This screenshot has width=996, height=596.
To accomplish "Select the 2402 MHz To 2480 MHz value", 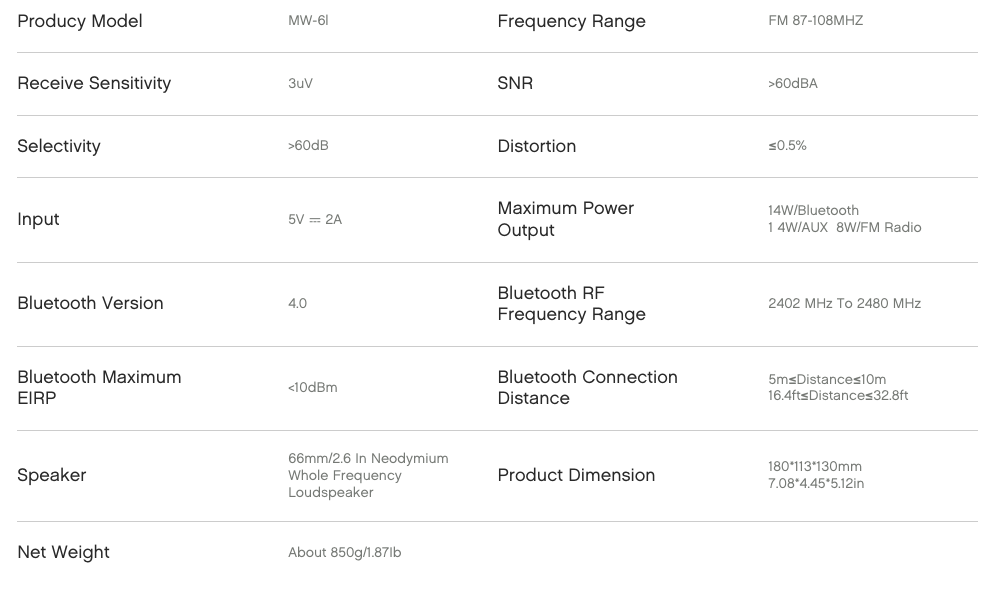I will (844, 303).
